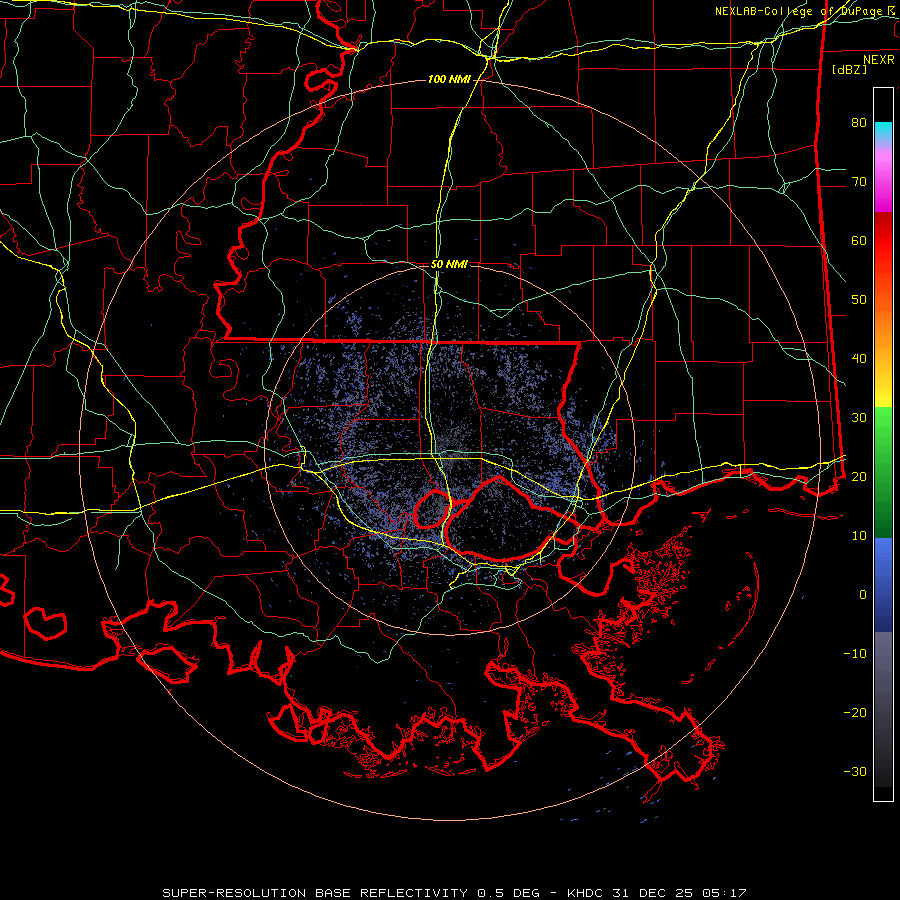Click the 50 dBZ scale value
This screenshot has width=900, height=900.
(859, 300)
